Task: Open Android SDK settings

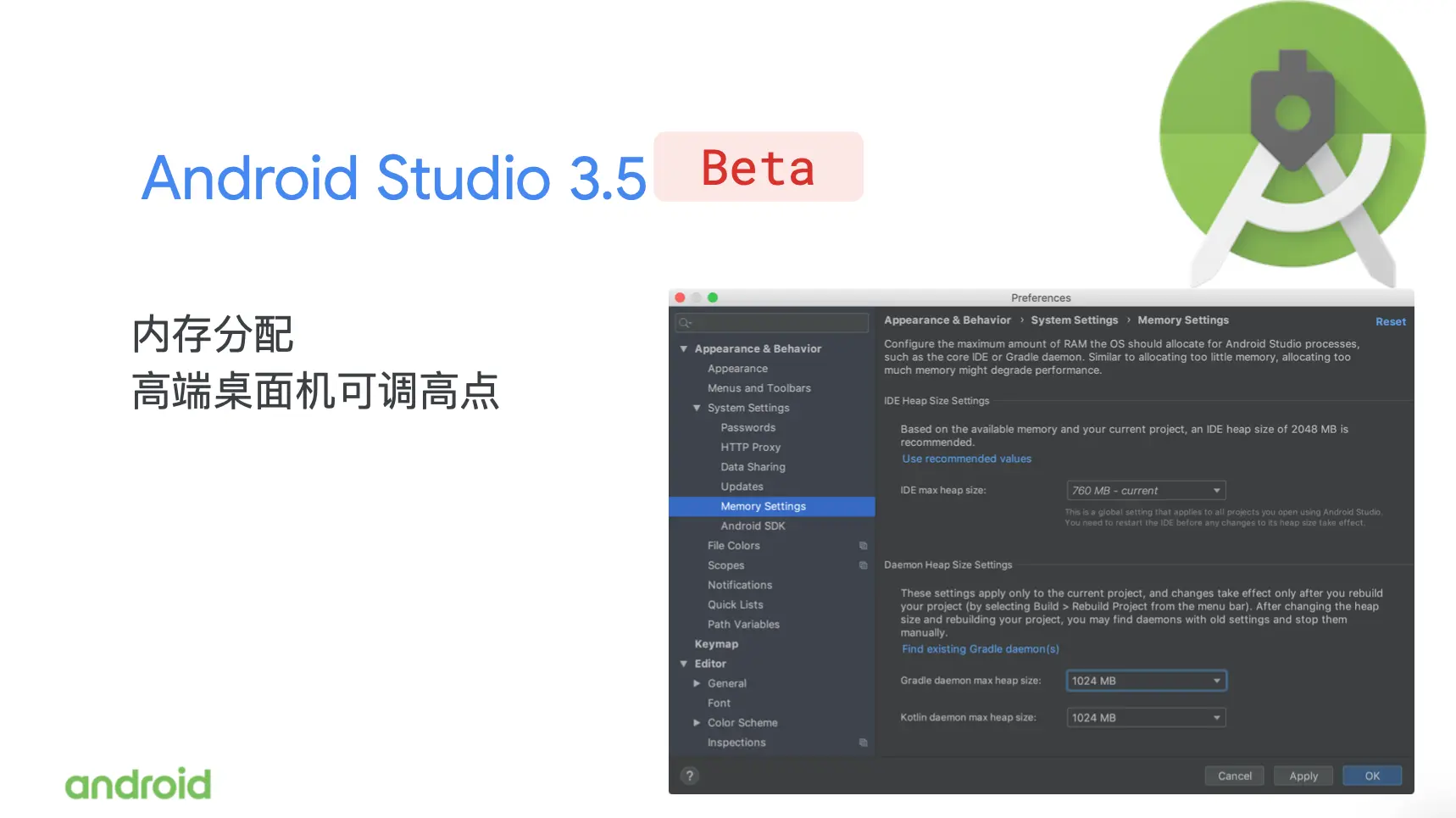Action: point(753,526)
